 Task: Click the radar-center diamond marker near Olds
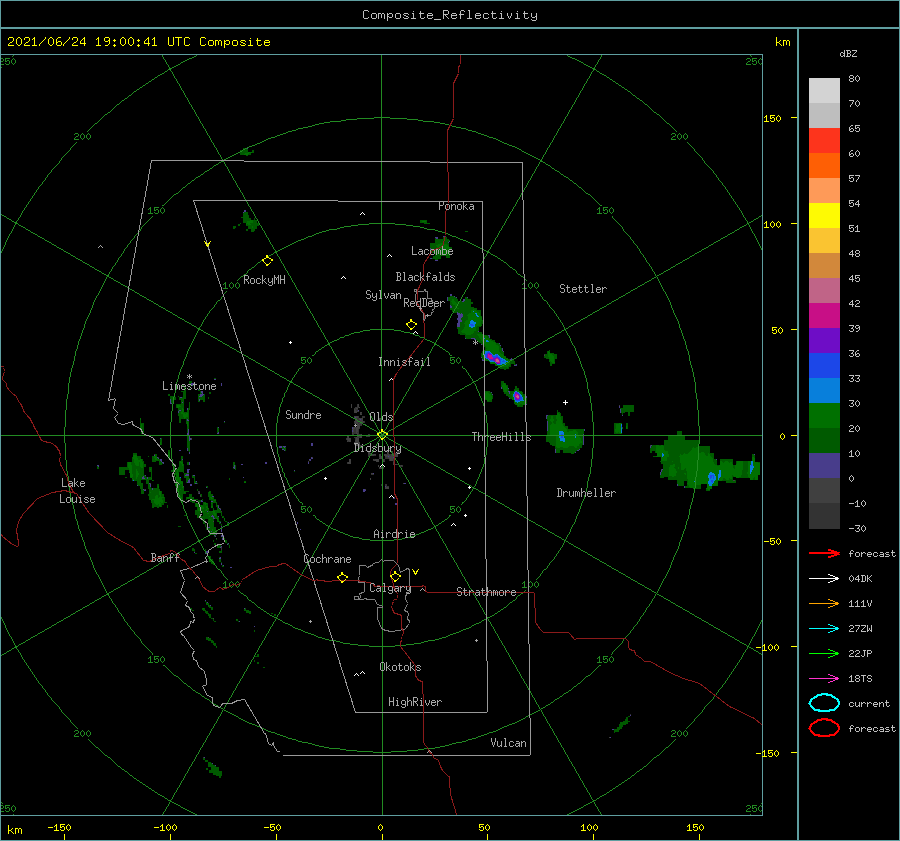point(382,435)
